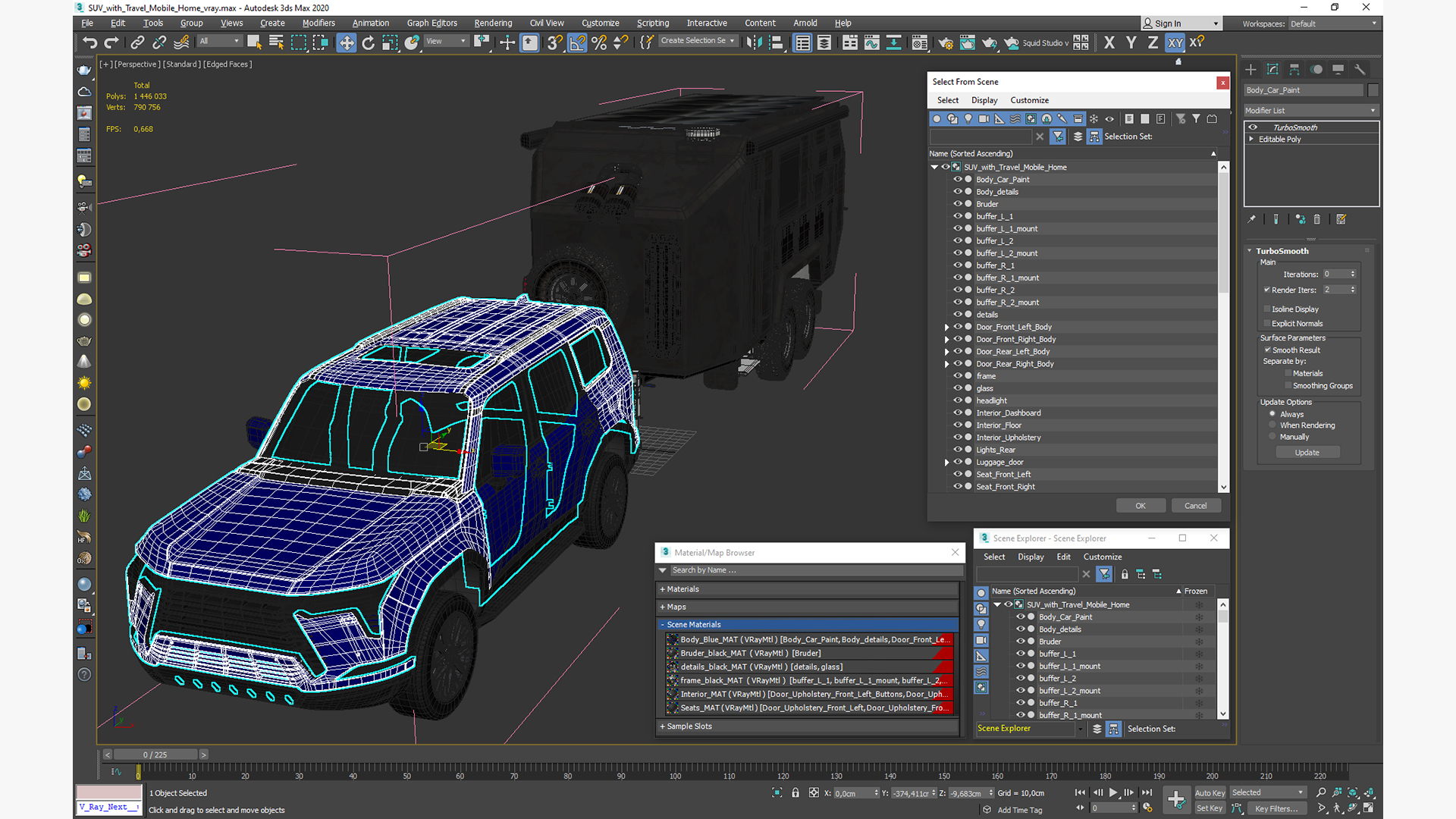Image resolution: width=1456 pixels, height=819 pixels.
Task: Toggle the Percent Snap button
Action: click(x=599, y=42)
